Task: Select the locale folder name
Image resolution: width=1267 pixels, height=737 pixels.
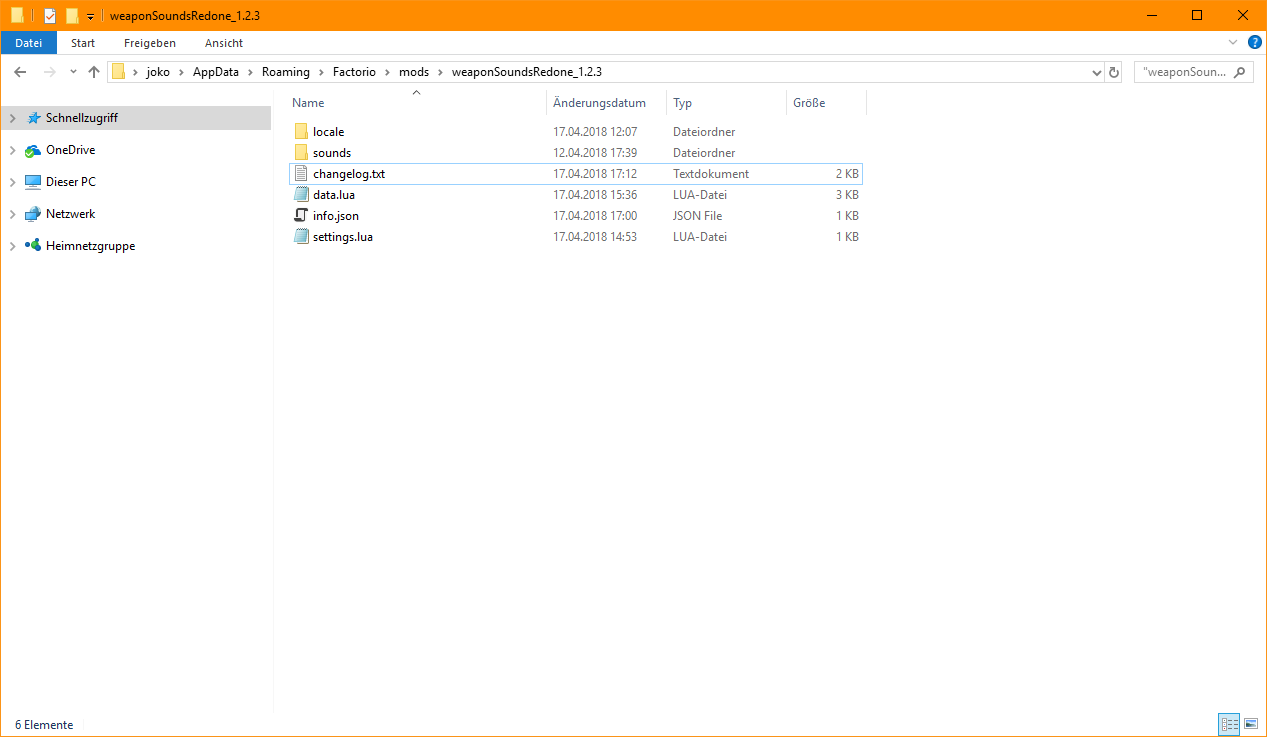Action: tap(328, 132)
